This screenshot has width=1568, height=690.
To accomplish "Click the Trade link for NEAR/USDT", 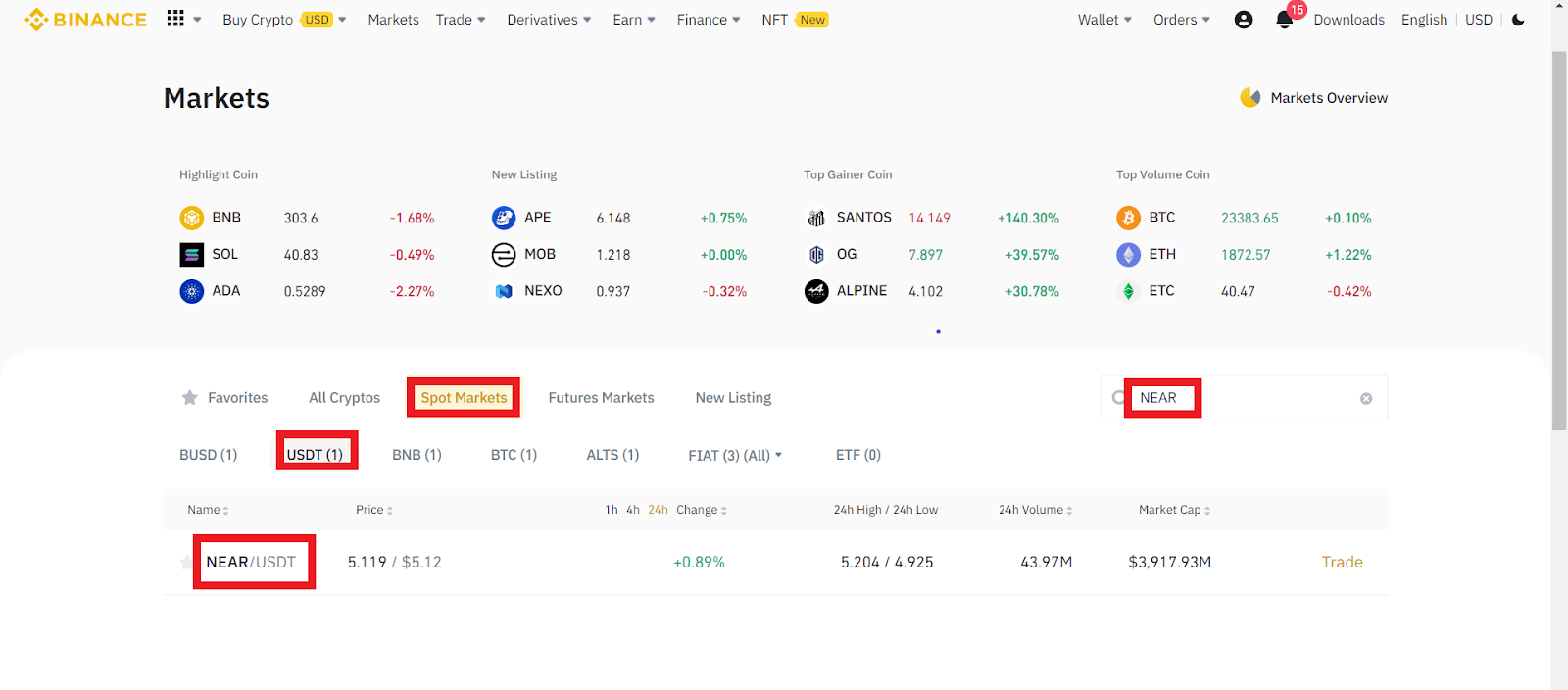I will (x=1342, y=562).
